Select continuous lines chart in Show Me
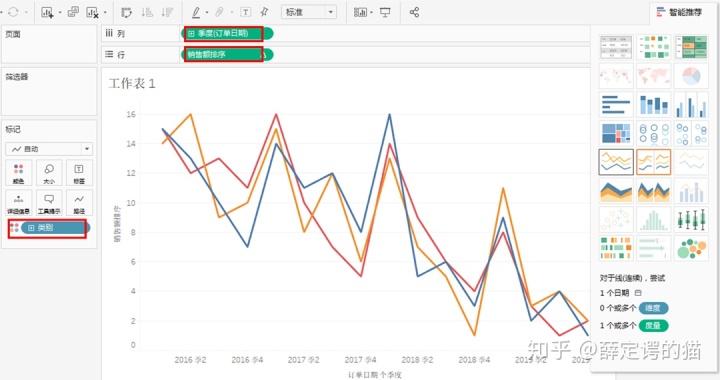Screen dimensions: 720x380 (x=616, y=162)
